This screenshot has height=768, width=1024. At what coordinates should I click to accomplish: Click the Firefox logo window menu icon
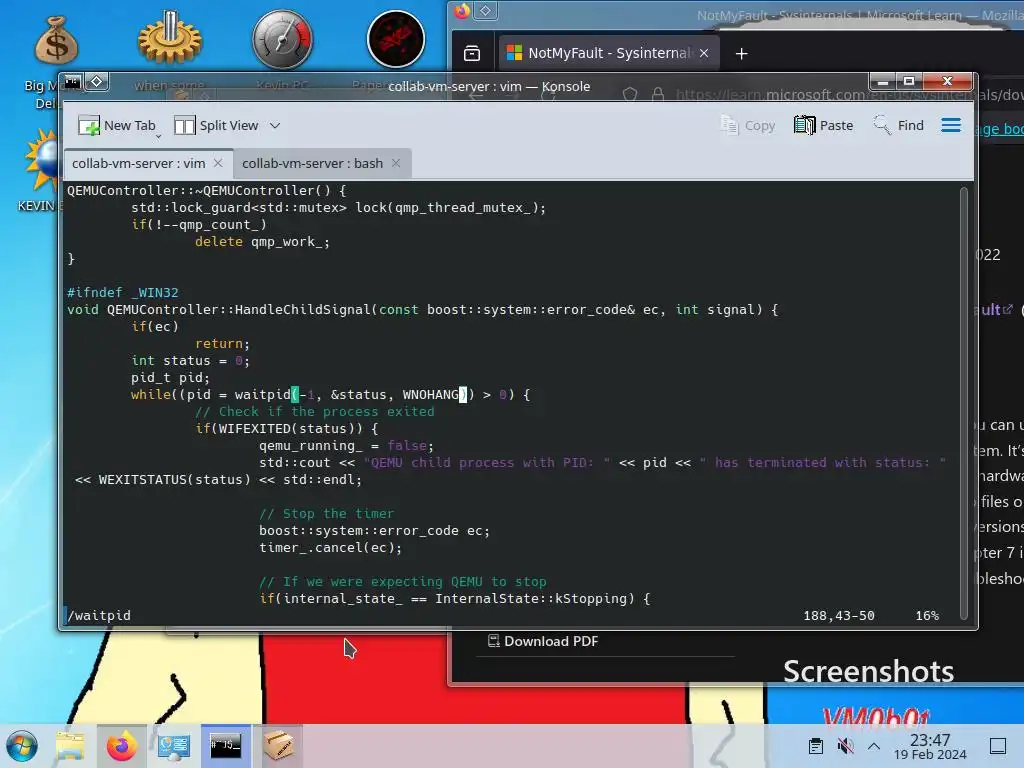click(462, 11)
